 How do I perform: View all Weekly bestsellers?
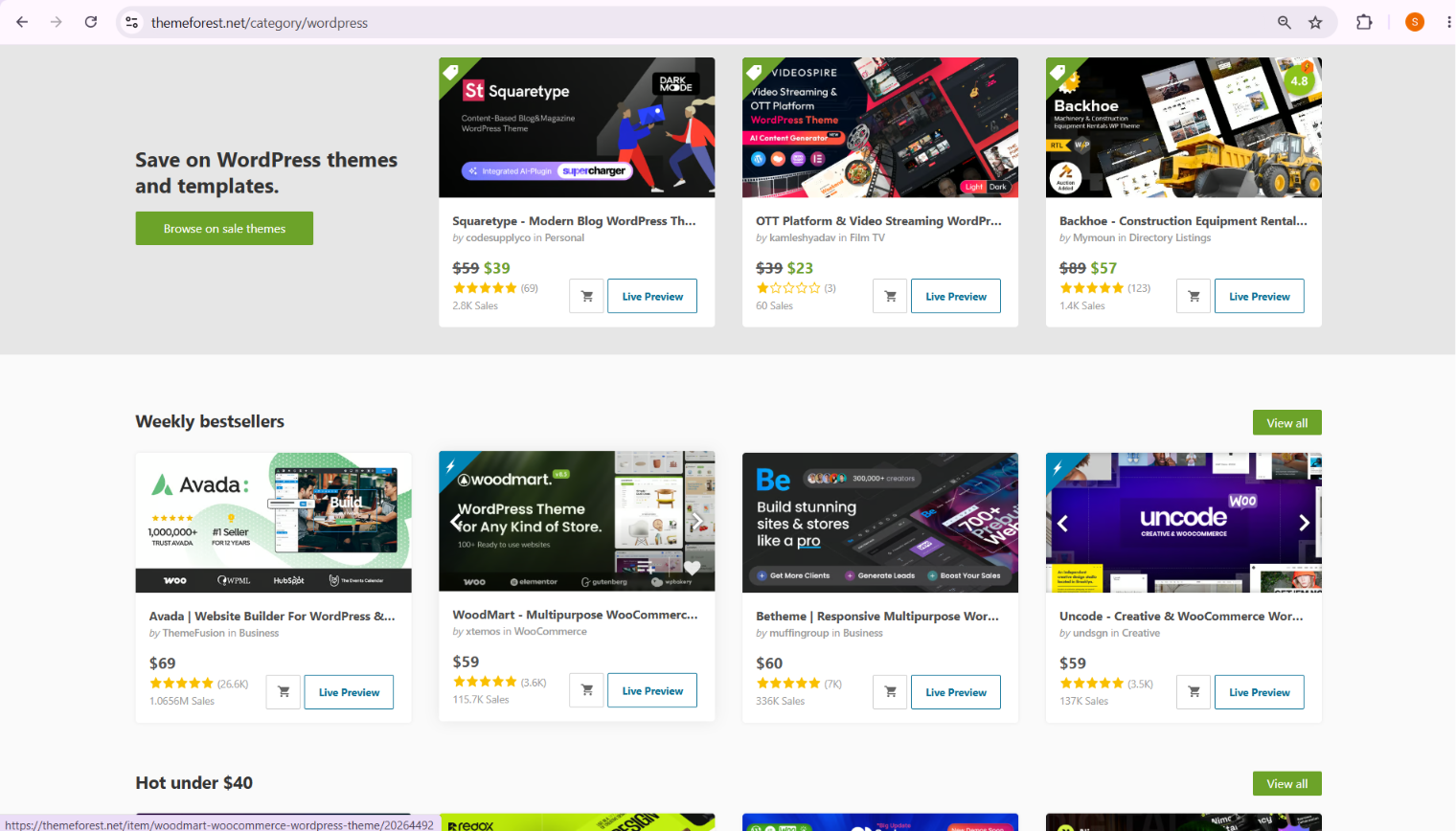coord(1287,423)
